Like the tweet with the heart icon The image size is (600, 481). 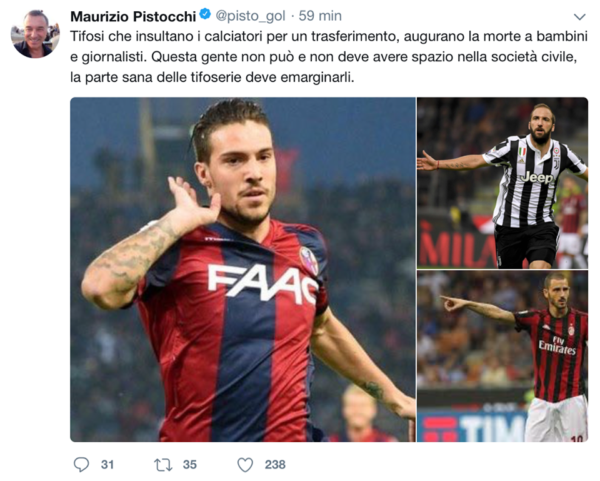[x=245, y=465]
